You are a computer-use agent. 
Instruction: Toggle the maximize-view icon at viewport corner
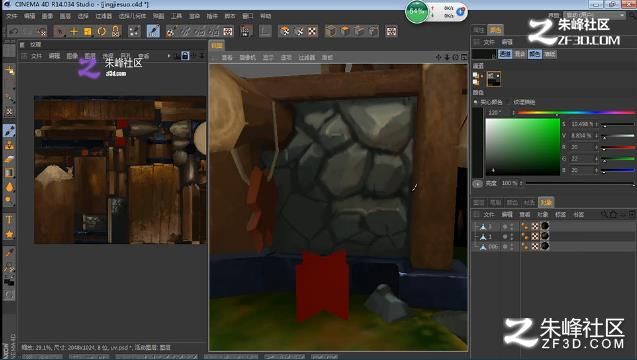[x=464, y=57]
